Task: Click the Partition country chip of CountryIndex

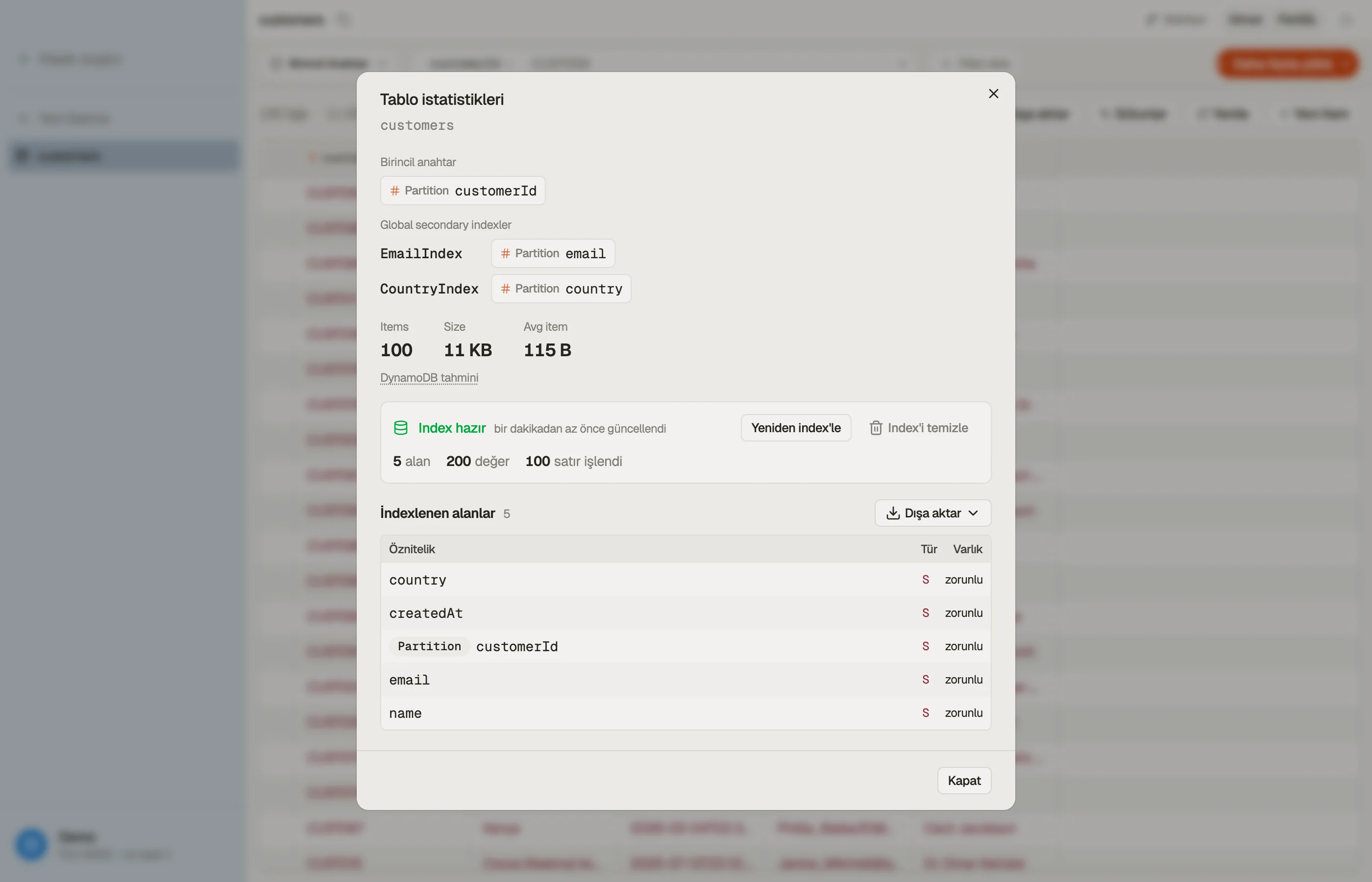Action: click(561, 289)
